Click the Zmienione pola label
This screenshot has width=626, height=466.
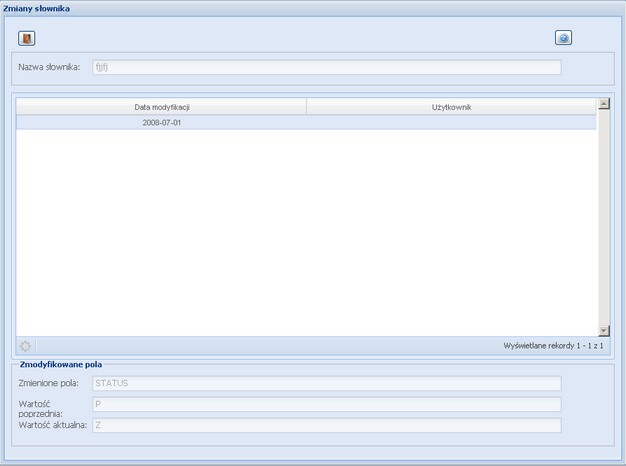(x=49, y=383)
